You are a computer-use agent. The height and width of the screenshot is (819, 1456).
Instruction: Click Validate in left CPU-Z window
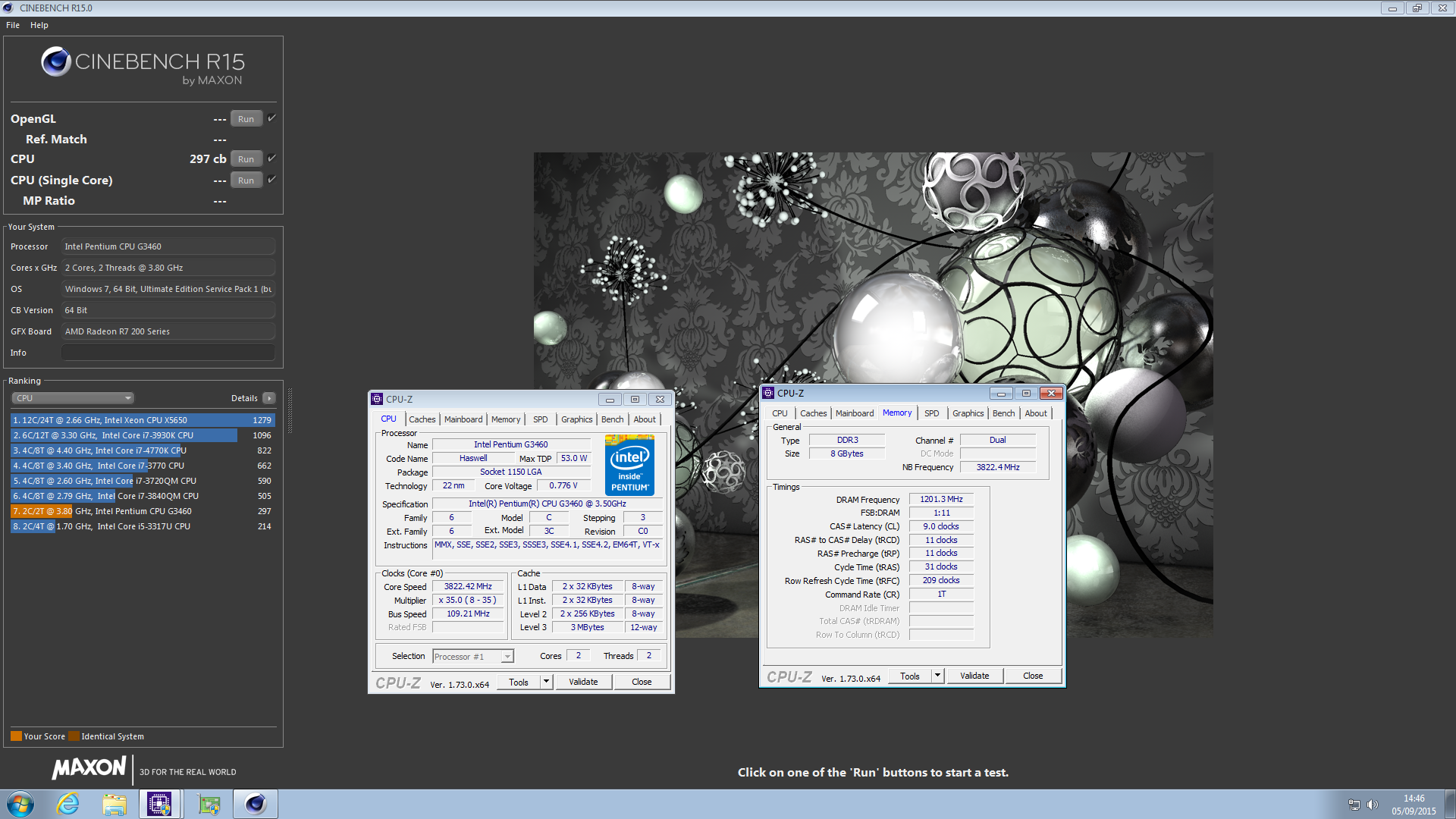(583, 682)
